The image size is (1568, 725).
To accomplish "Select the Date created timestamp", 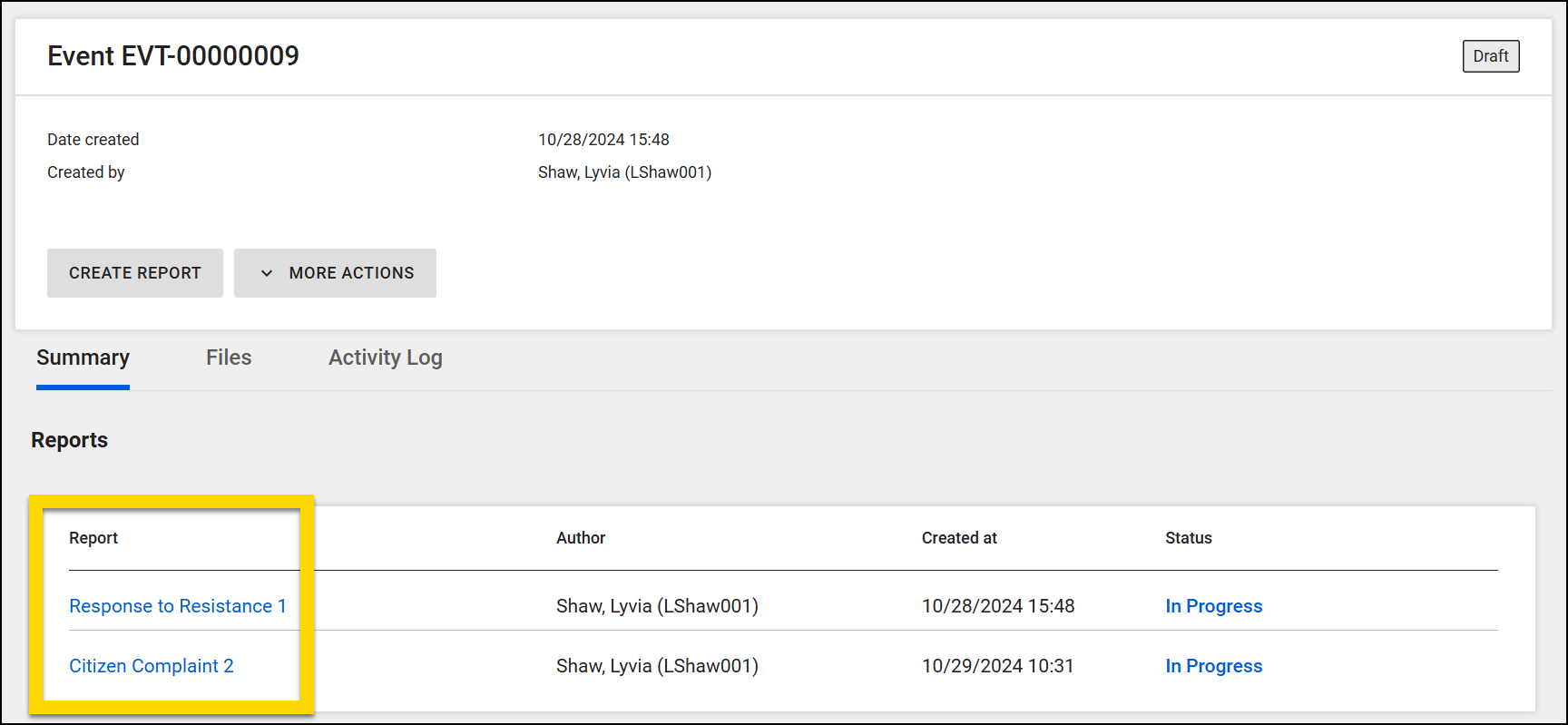I will coord(603,139).
